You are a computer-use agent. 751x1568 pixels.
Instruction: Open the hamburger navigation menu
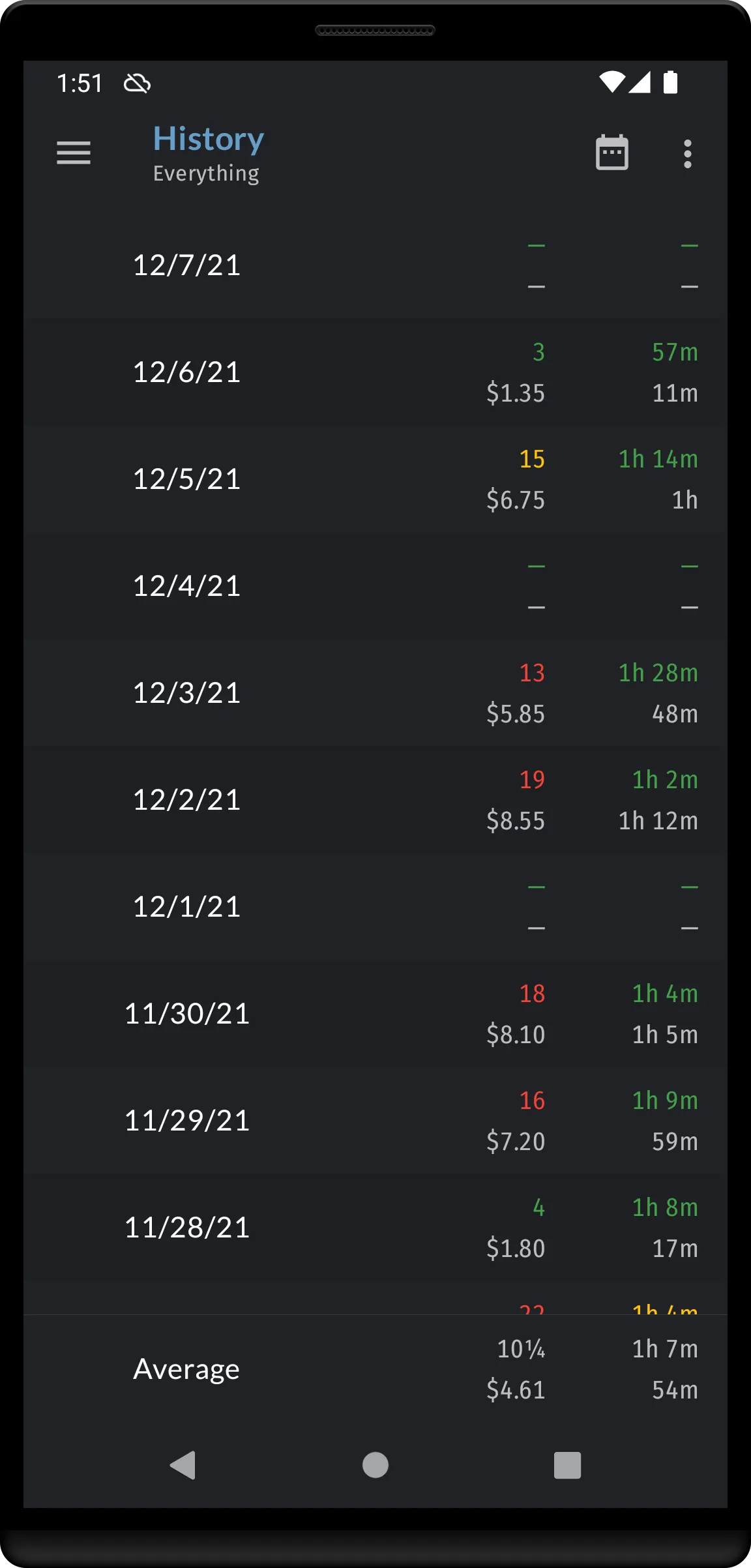click(74, 153)
